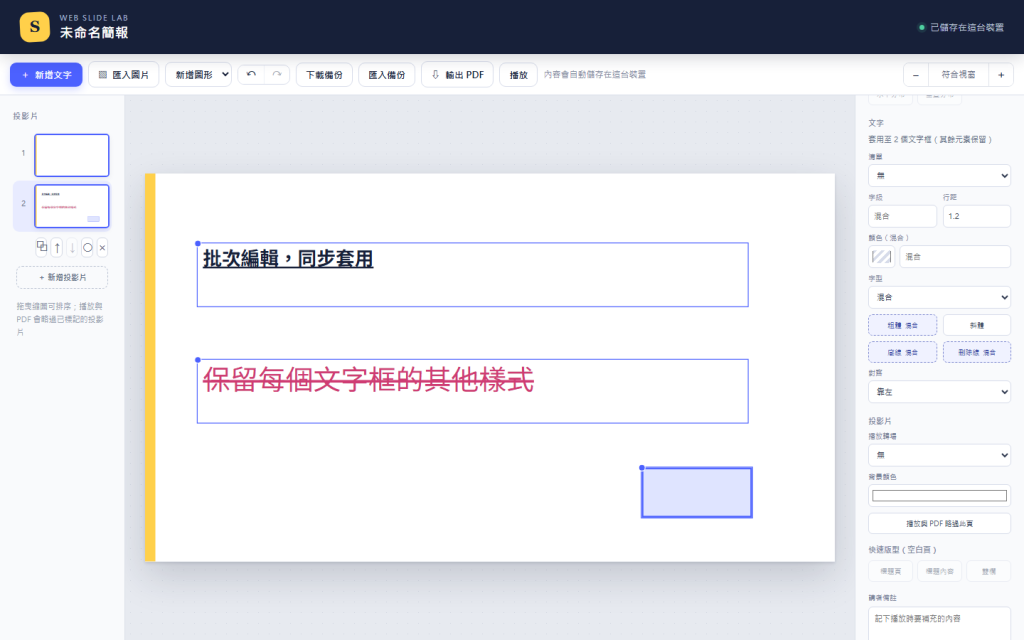Viewport: 1024px width, 640px height.
Task: Click the 輸出 PDF export button
Action: pyautogui.click(x=457, y=74)
